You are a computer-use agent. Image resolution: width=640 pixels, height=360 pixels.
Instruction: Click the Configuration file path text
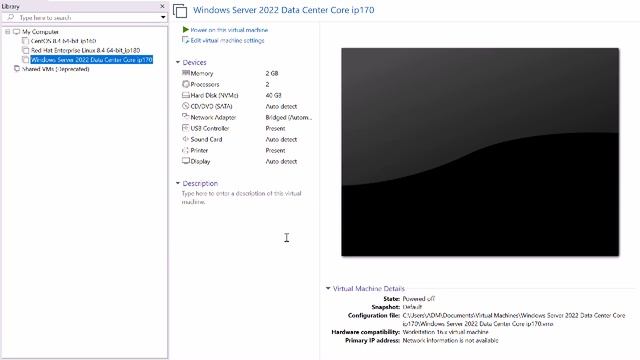point(514,319)
